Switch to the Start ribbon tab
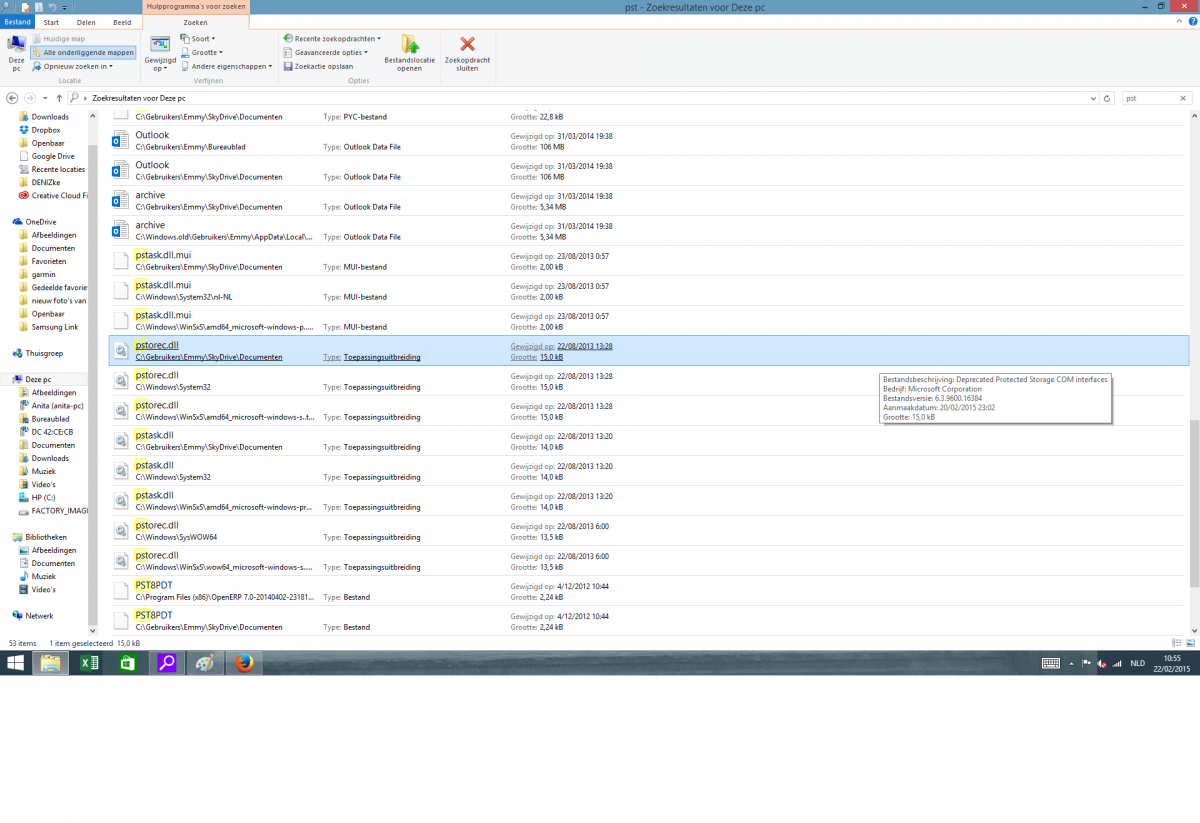1200x823 pixels. click(x=51, y=22)
